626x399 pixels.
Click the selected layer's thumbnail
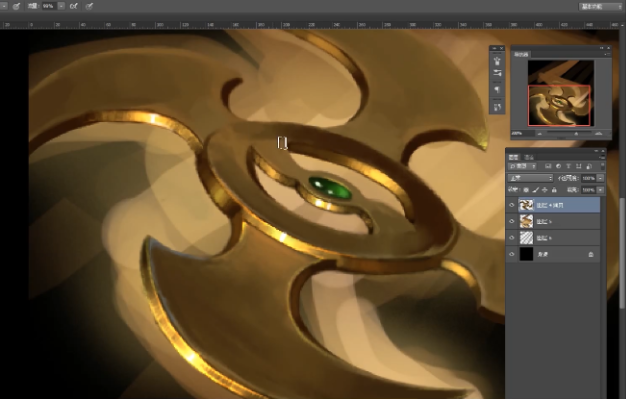(x=526, y=205)
